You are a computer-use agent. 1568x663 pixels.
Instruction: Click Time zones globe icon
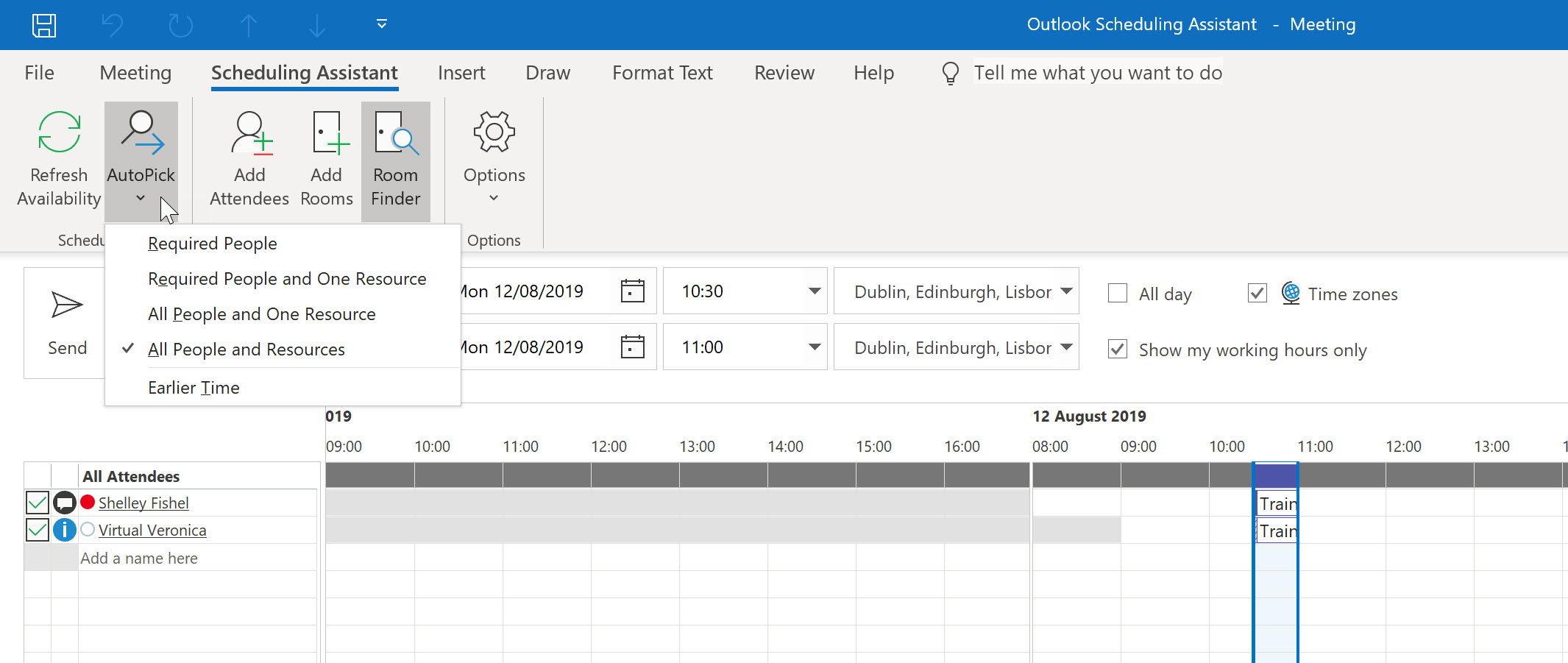[1291, 293]
